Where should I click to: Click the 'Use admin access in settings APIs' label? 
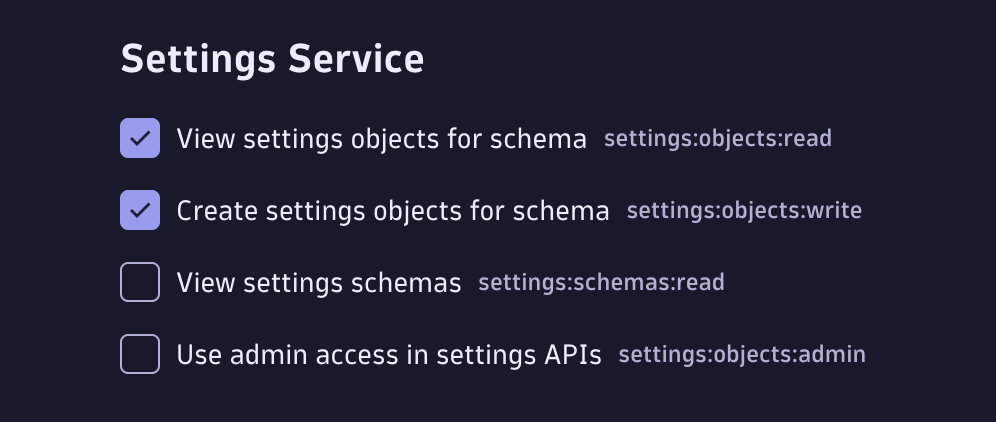pyautogui.click(x=388, y=355)
